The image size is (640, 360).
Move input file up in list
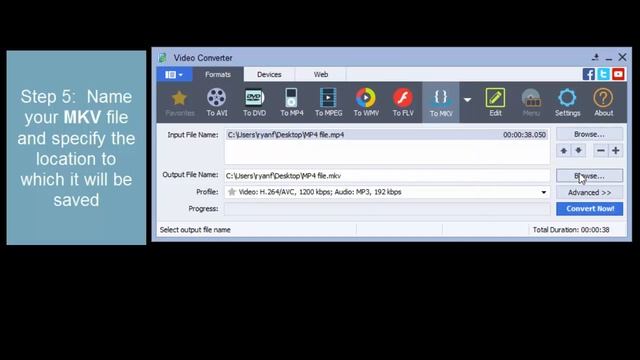(x=564, y=151)
